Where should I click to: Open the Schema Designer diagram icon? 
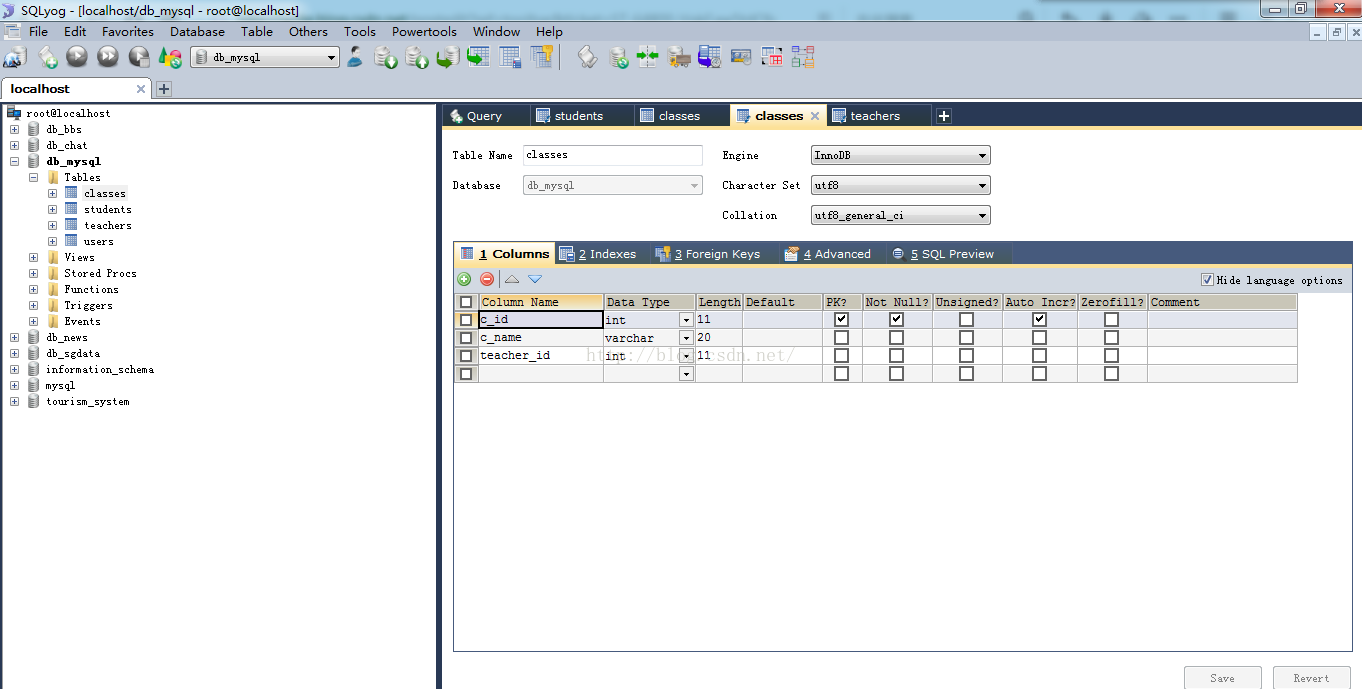pos(803,57)
